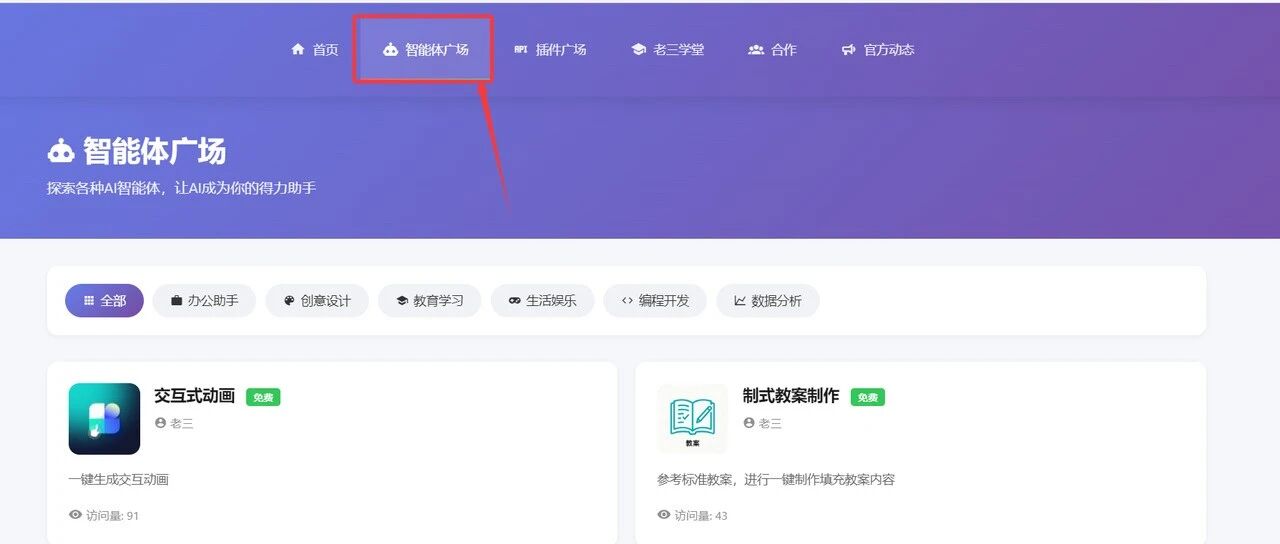Click subtitle 探索各种AI智能体，让AI成为你的得力助手

[x=181, y=187]
